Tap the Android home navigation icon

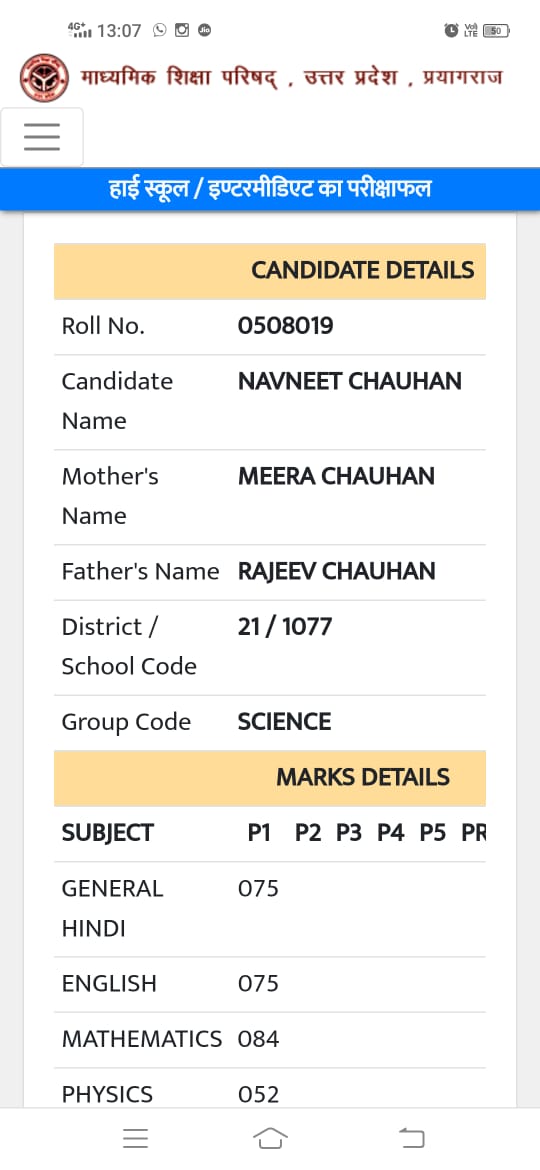[x=270, y=1138]
